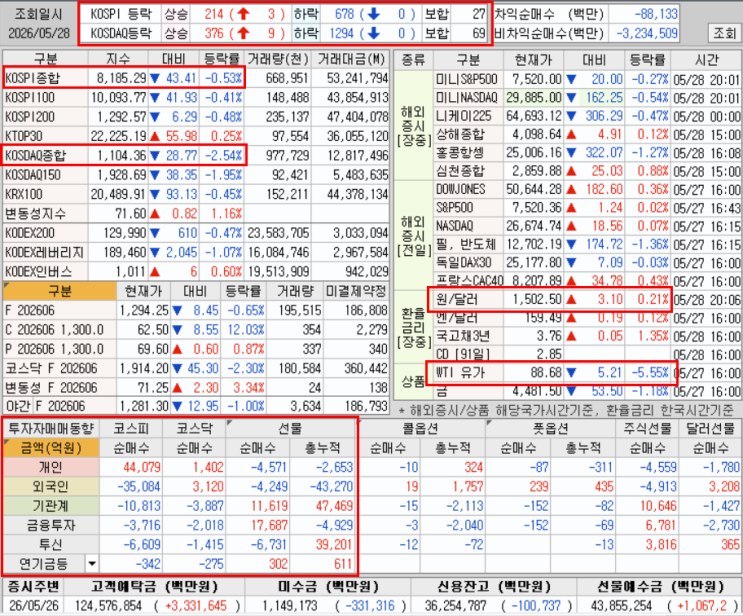Select the 원/달러 price 1,502.50

[536, 299]
